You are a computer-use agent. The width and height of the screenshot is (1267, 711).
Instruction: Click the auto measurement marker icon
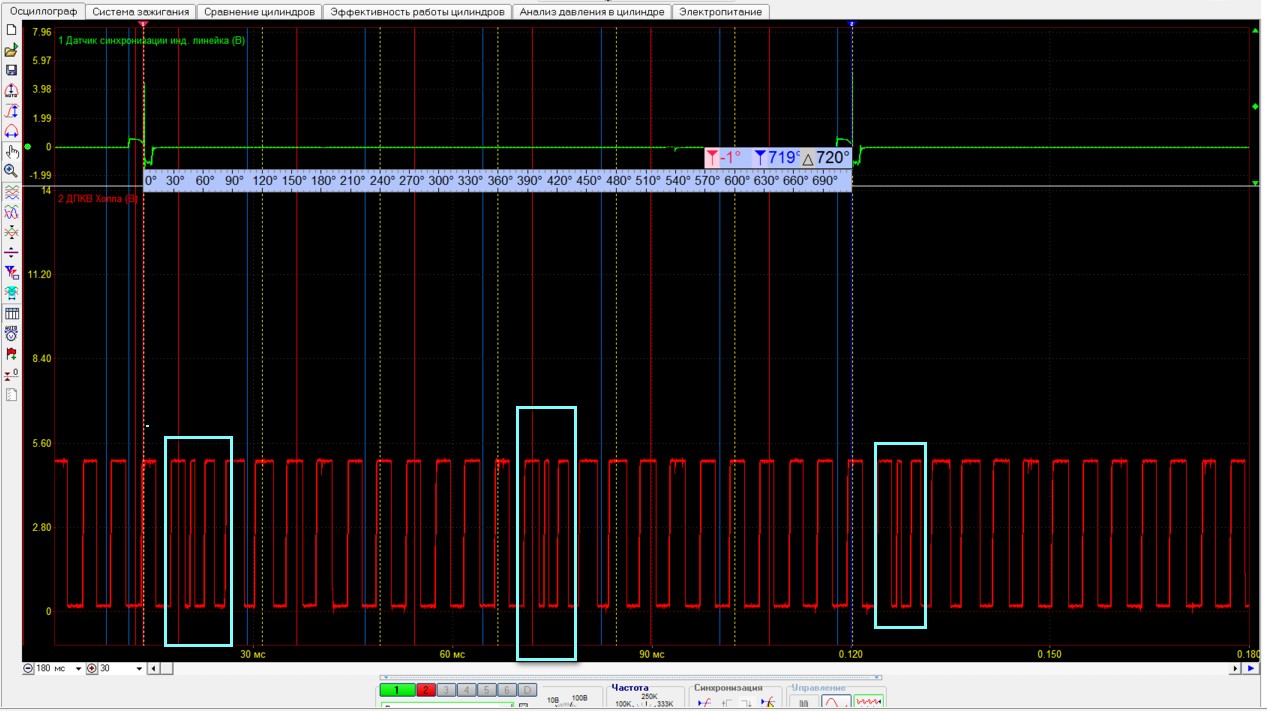pos(11,90)
